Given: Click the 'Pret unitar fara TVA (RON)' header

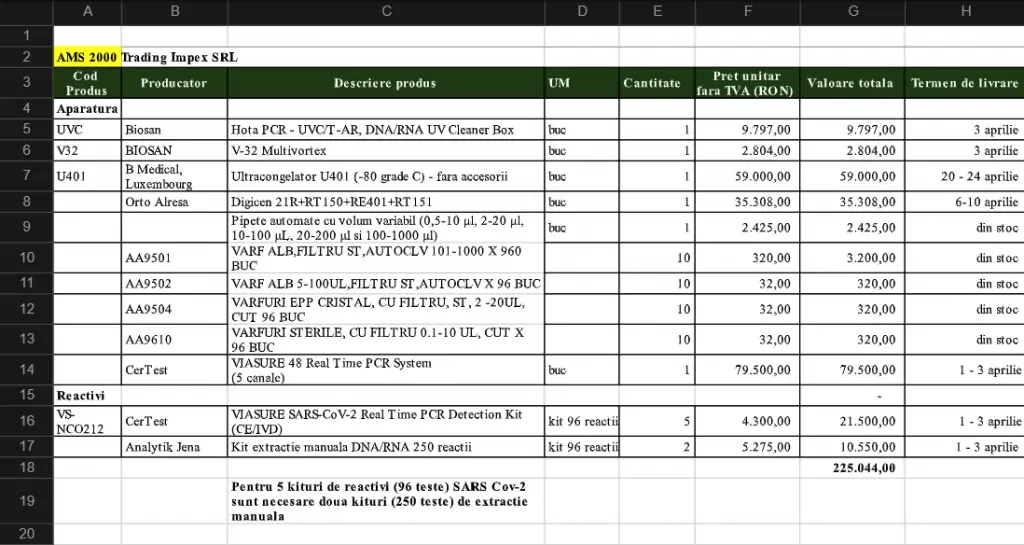Looking at the screenshot, I should click(748, 83).
